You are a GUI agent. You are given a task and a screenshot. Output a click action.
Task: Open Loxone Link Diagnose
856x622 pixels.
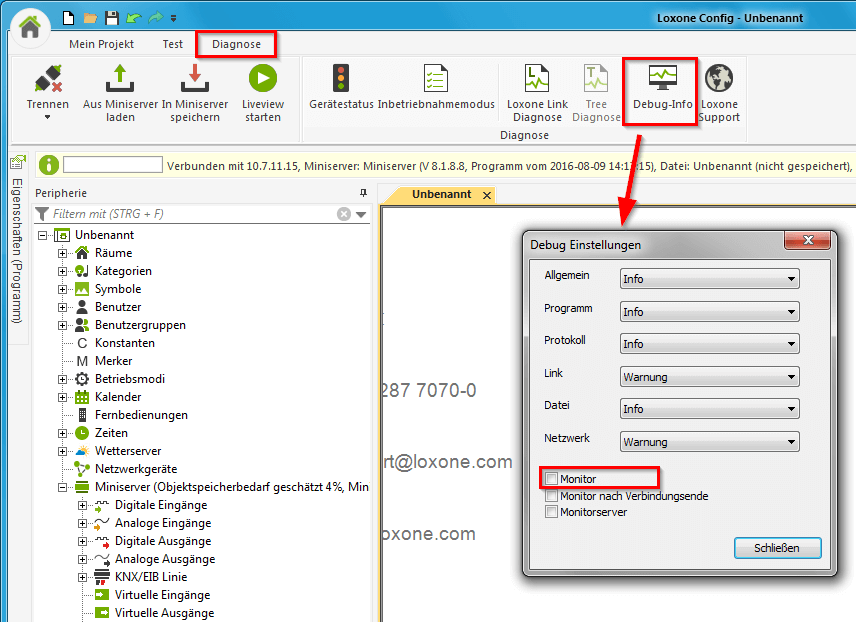pos(536,90)
